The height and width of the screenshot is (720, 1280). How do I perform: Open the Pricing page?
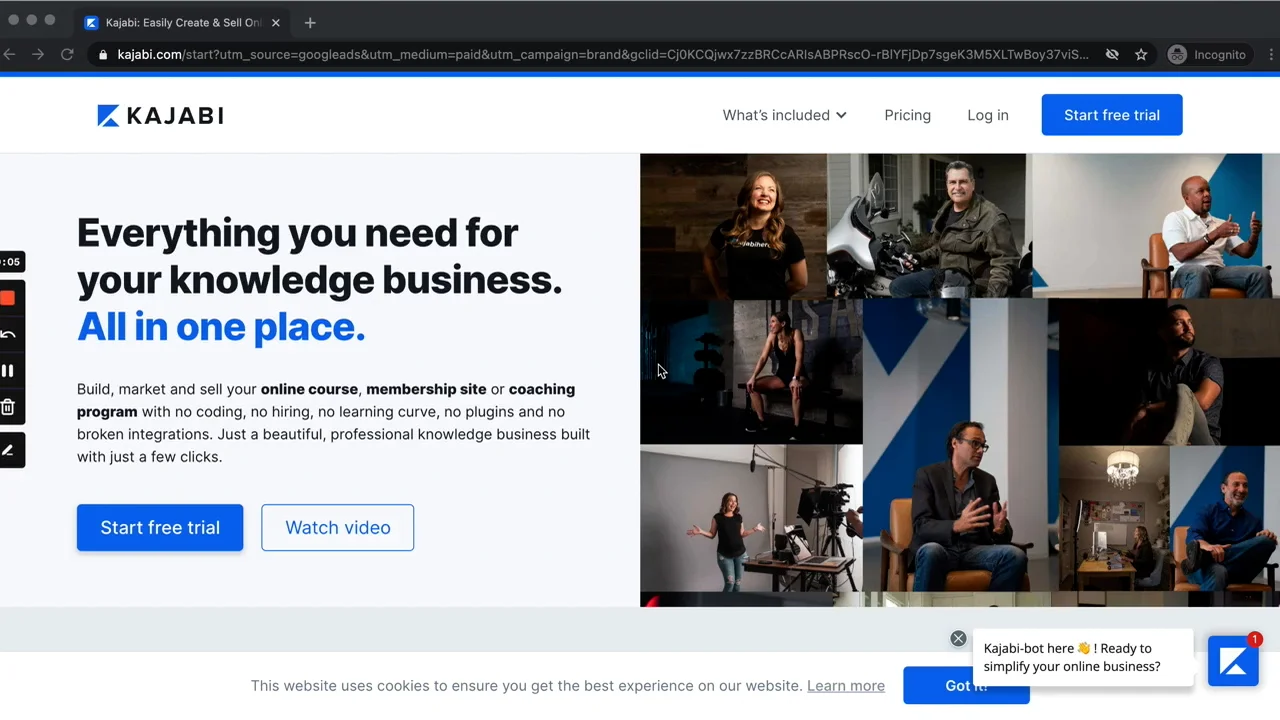click(907, 115)
